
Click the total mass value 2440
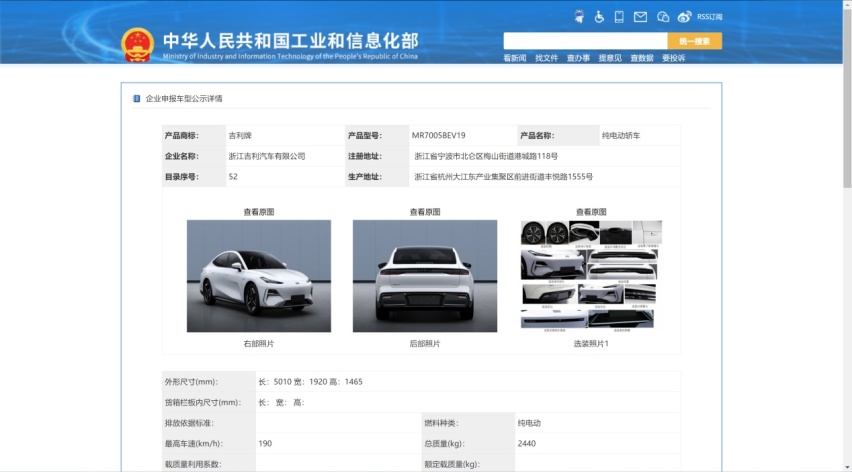tap(527, 443)
